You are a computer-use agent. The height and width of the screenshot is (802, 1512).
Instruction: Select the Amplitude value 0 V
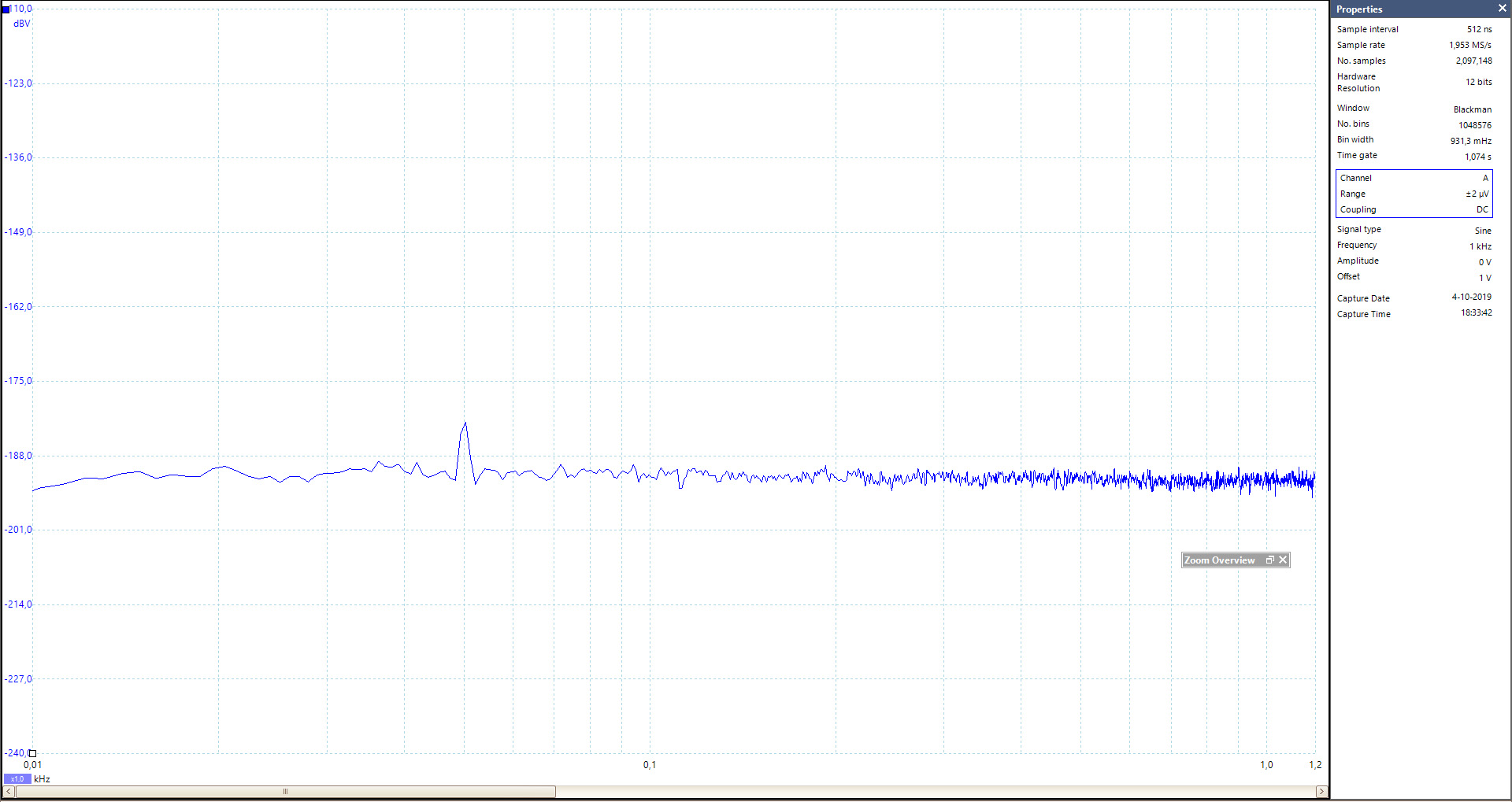[x=1484, y=262]
